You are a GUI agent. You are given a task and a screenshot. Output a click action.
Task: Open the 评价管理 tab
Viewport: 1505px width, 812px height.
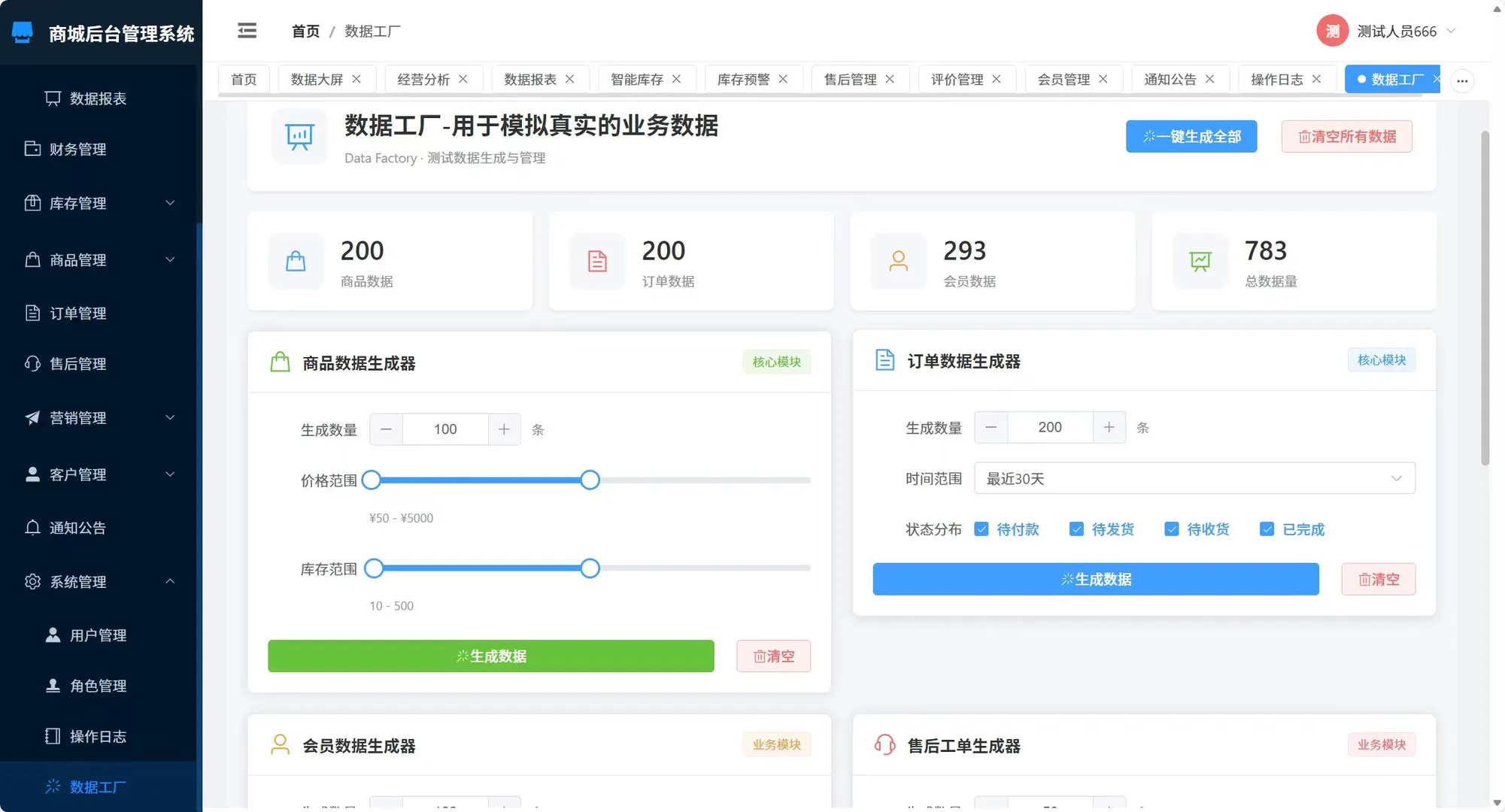[959, 78]
